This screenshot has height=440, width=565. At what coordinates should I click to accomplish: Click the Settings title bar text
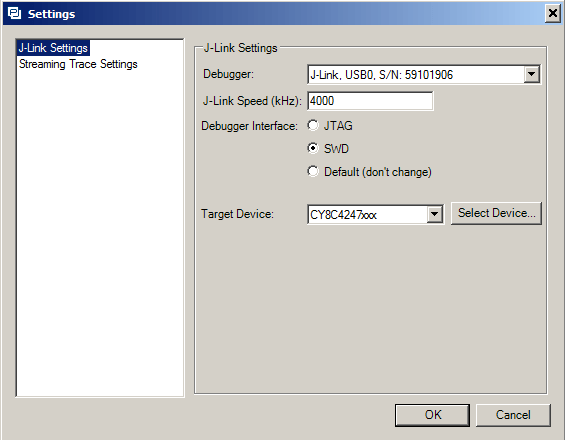[52, 14]
